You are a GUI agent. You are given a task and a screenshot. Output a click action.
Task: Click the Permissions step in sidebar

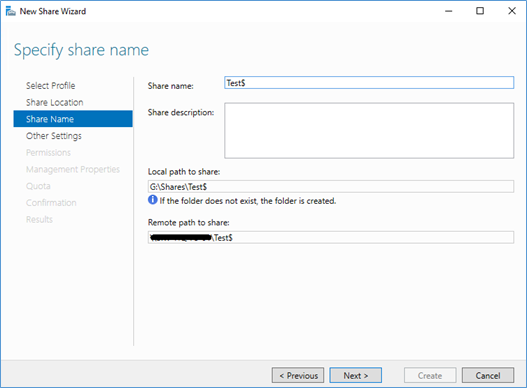pyautogui.click(x=48, y=153)
